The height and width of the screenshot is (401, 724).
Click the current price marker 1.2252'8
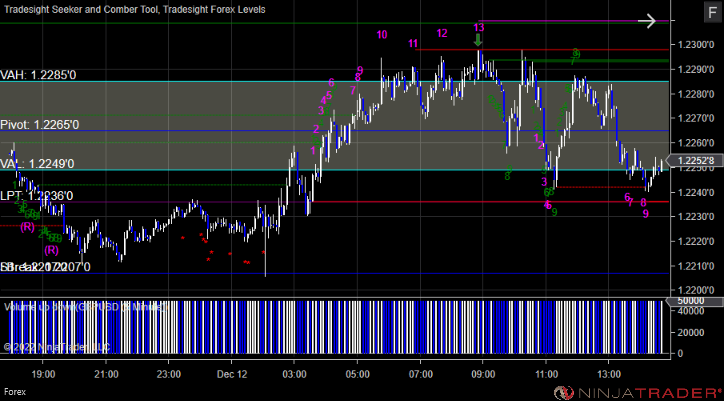pos(698,160)
